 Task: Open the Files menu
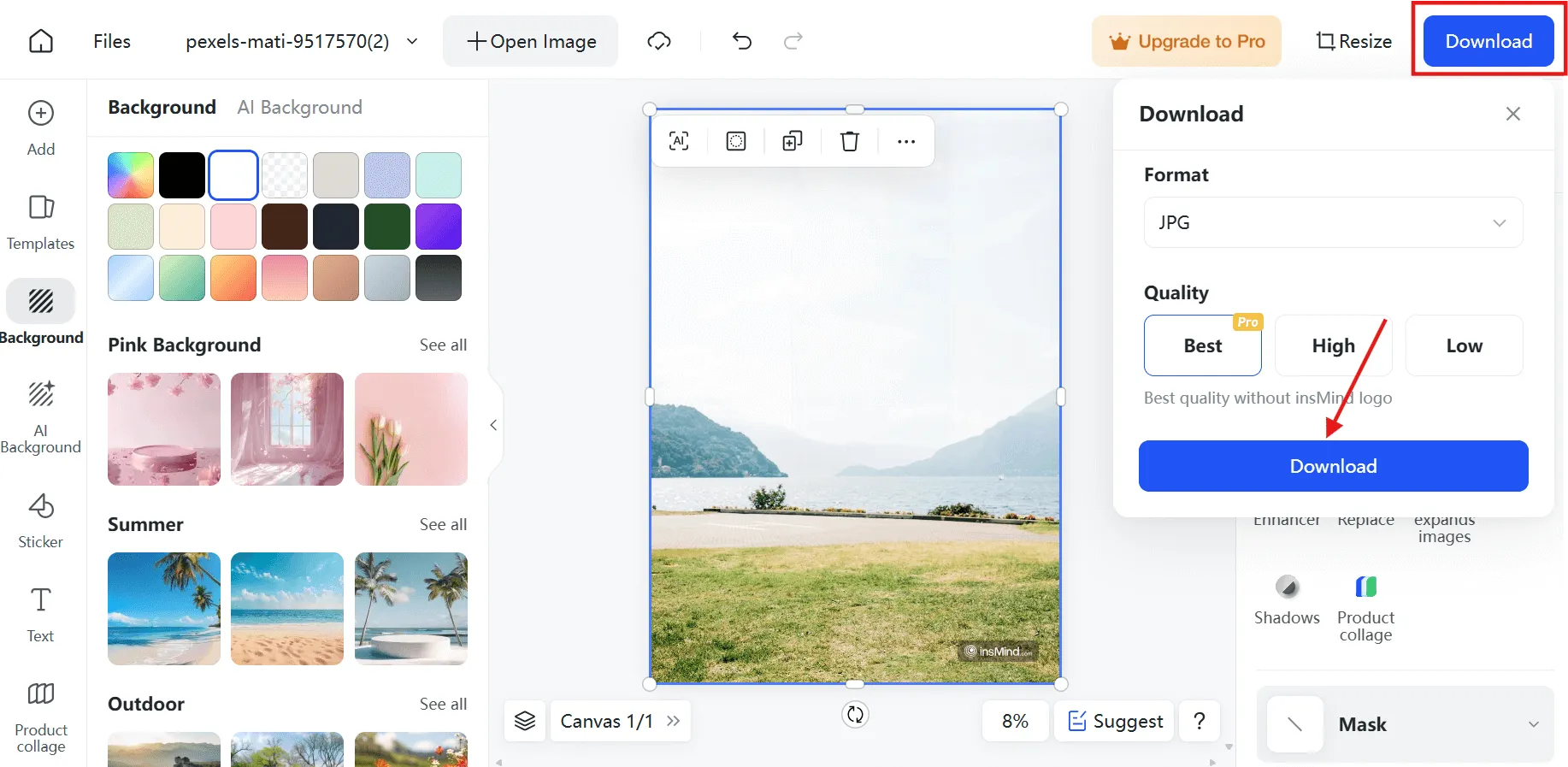click(x=112, y=41)
